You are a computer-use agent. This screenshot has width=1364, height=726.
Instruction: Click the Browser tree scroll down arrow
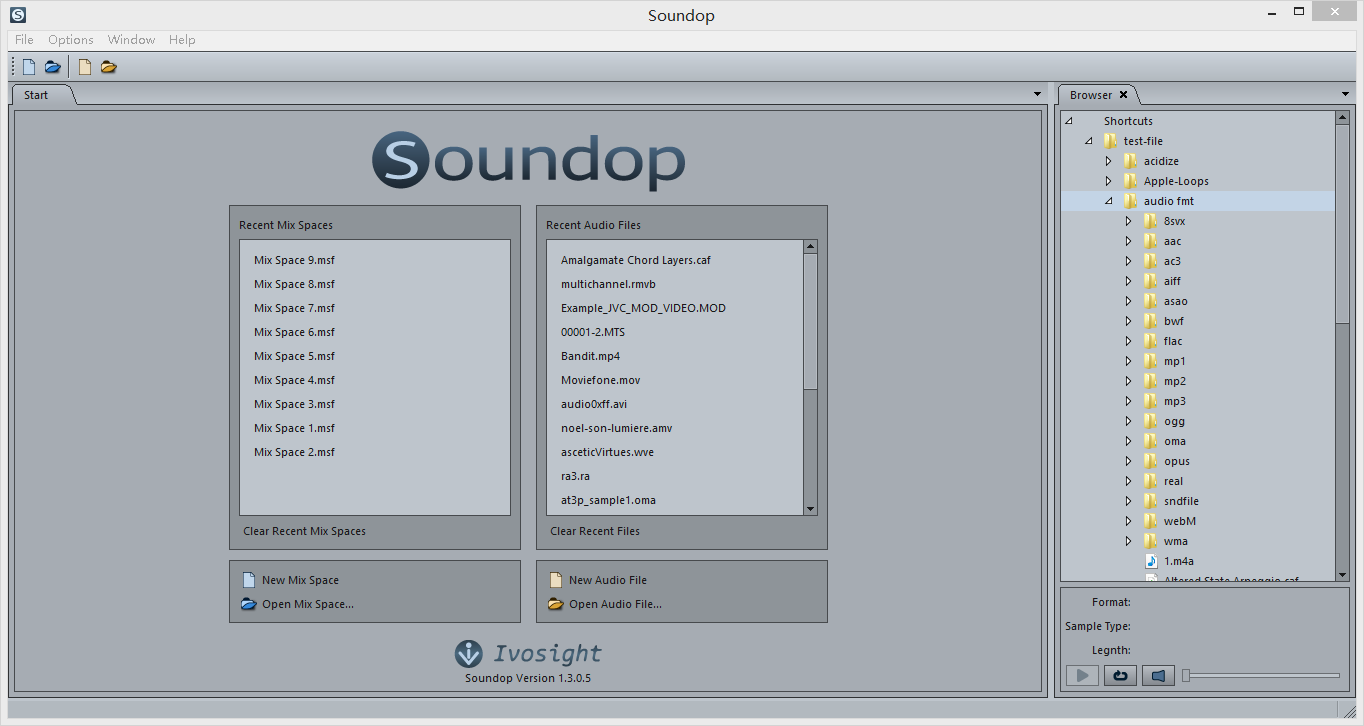coord(1342,574)
